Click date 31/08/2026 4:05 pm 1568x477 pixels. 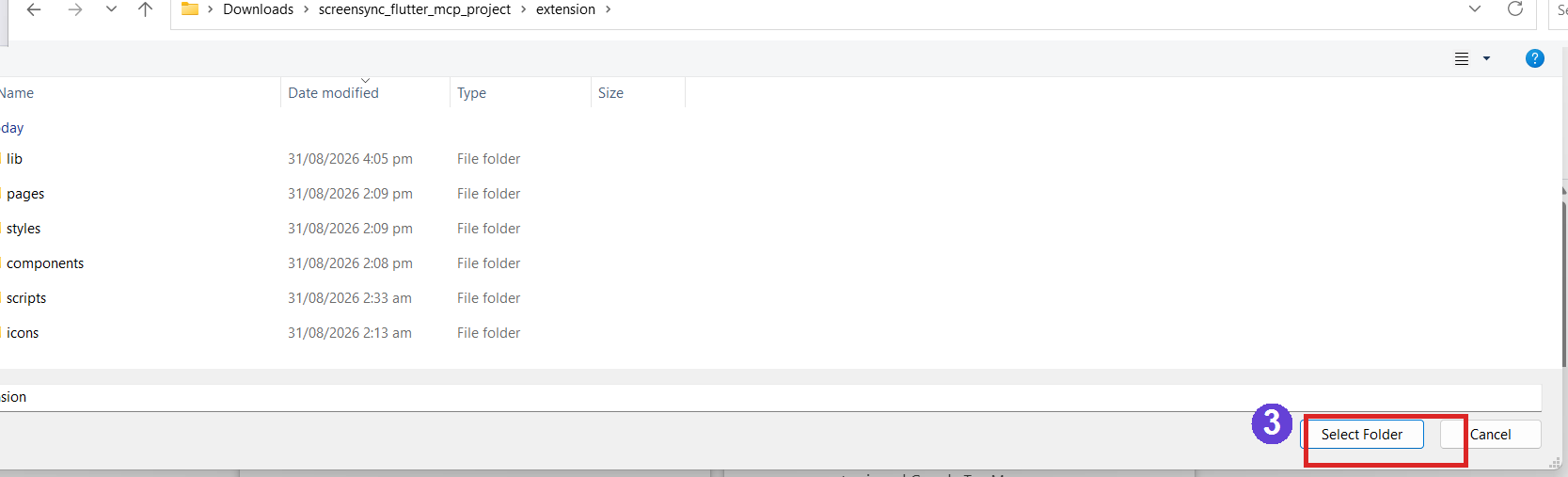pos(350,159)
